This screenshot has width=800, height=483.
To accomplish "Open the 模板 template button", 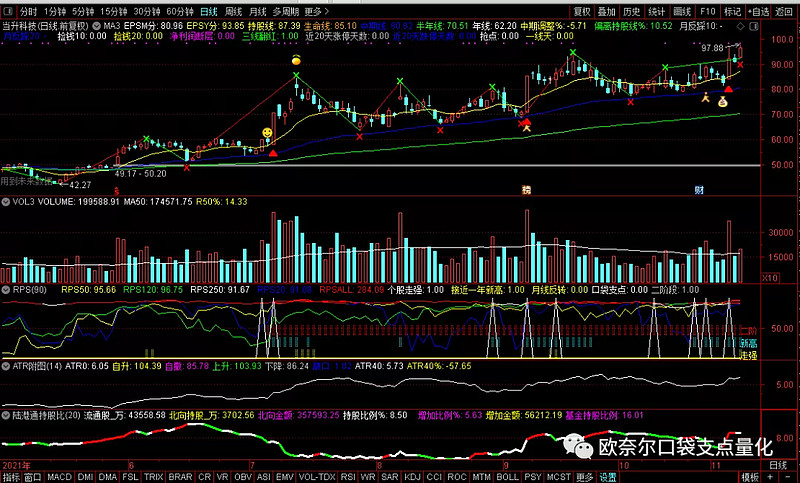I will (x=750, y=477).
